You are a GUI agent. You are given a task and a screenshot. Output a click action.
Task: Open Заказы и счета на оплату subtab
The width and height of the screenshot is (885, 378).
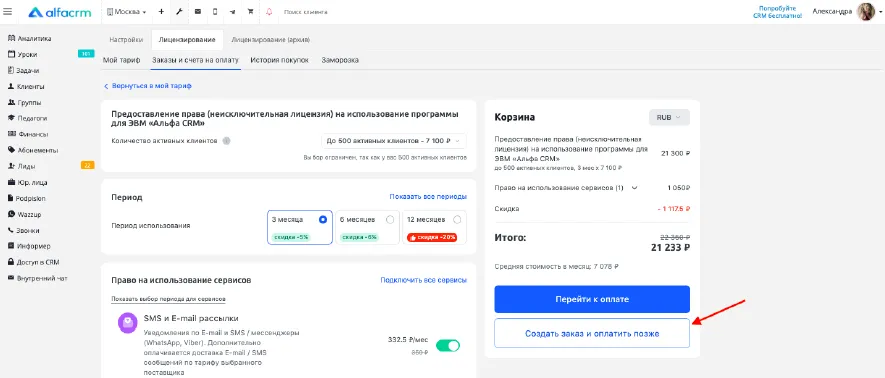(195, 60)
